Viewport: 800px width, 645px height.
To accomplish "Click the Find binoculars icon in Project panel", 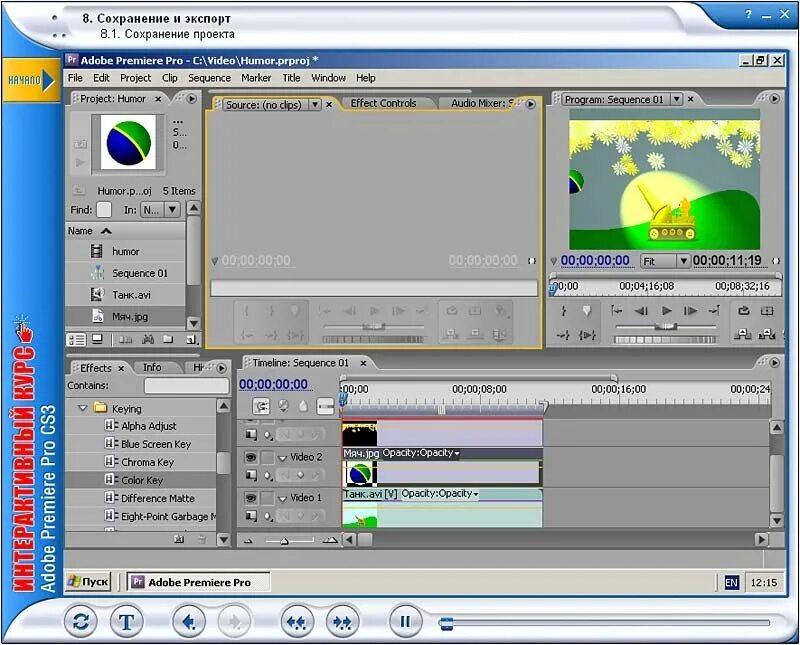I will (x=148, y=339).
